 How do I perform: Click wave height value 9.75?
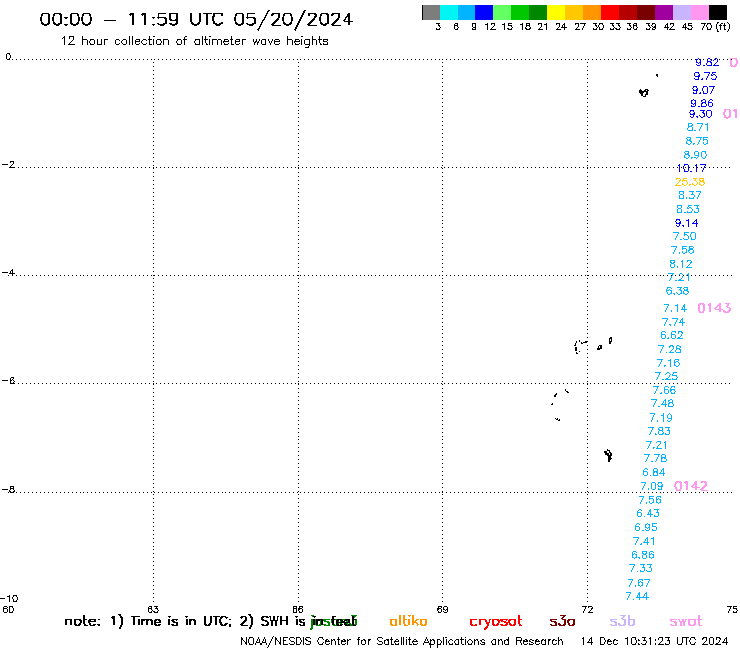[705, 76]
